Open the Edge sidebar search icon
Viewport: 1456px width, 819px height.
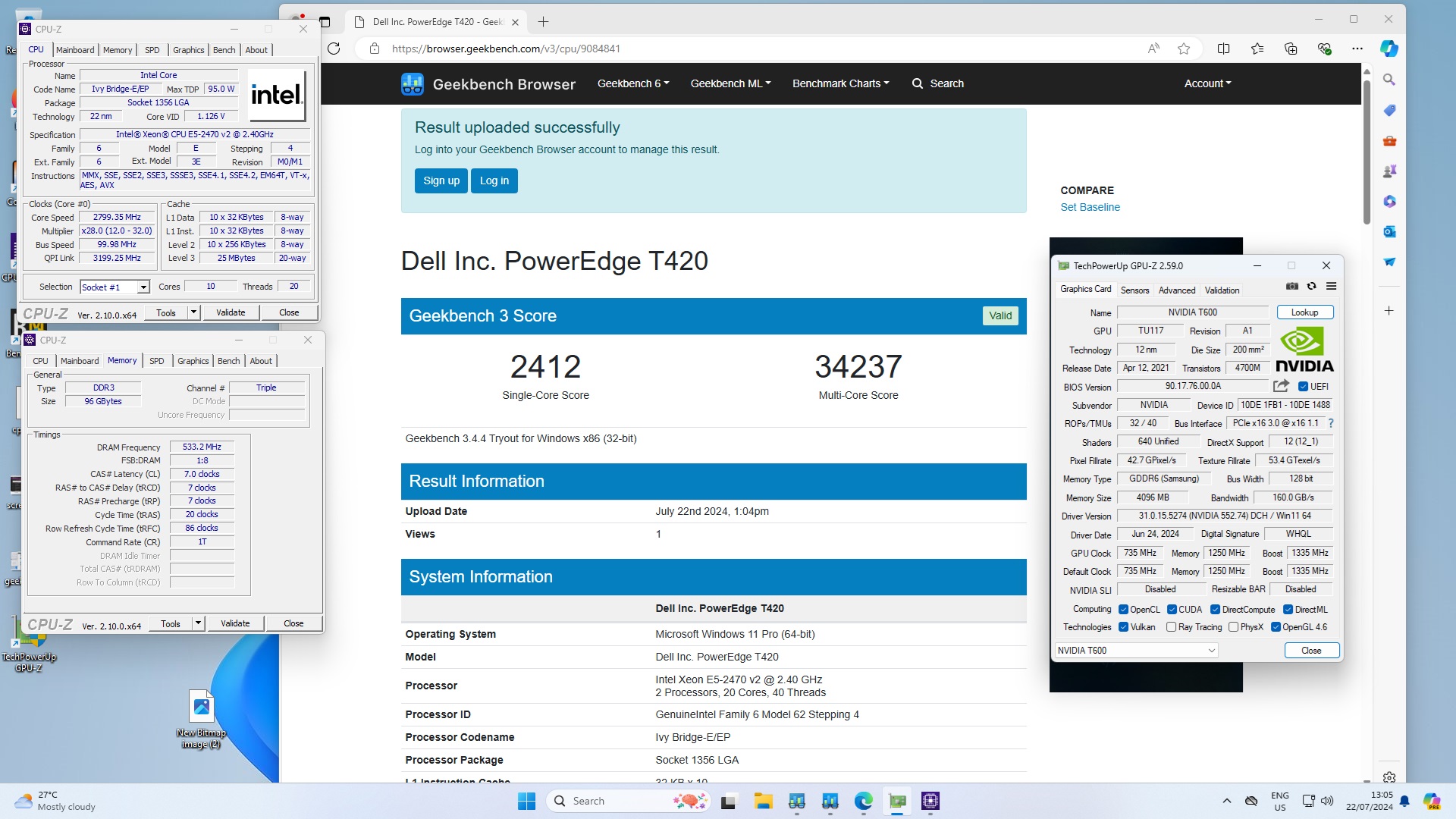(1389, 80)
